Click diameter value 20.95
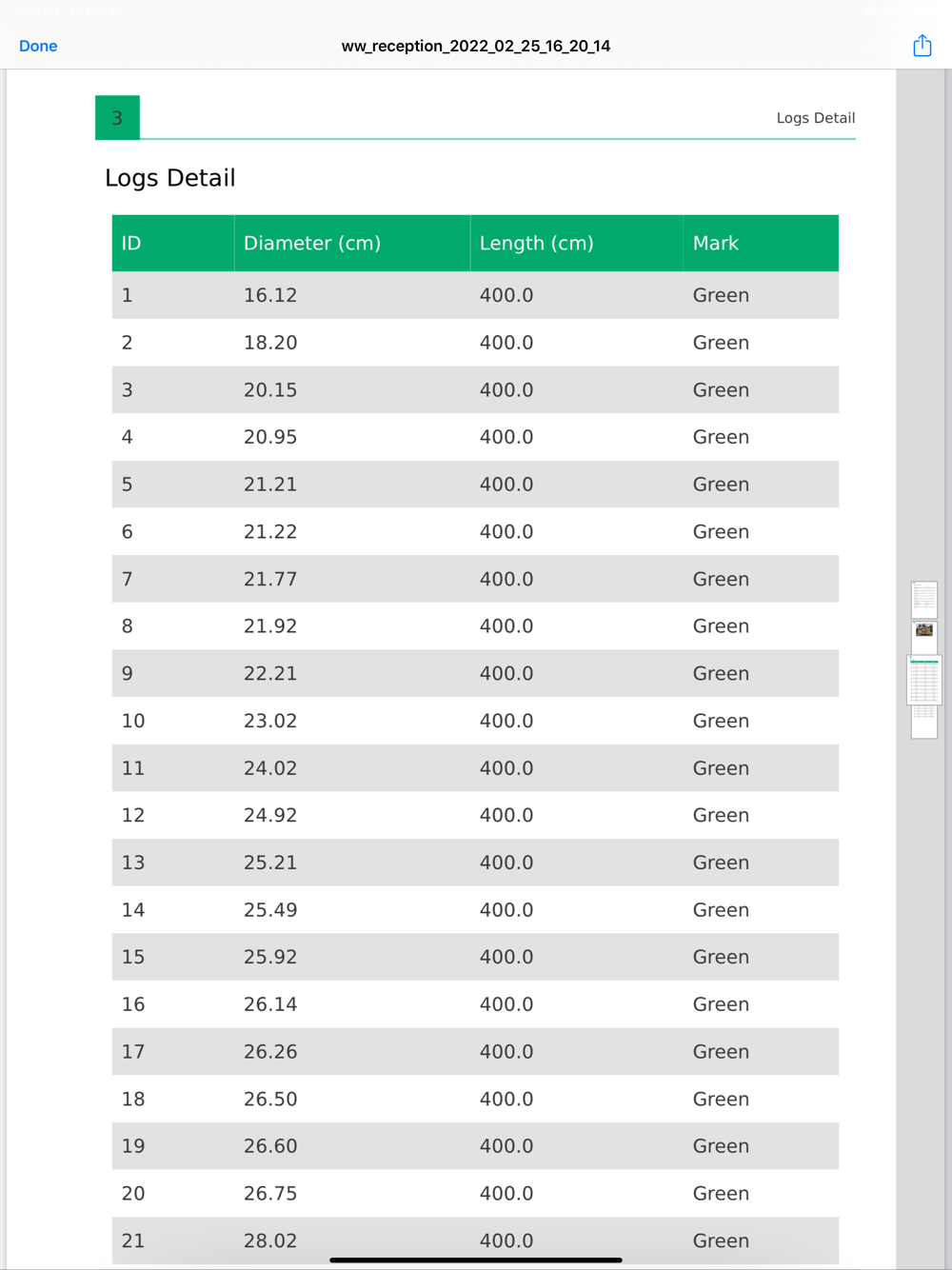 pyautogui.click(x=270, y=437)
